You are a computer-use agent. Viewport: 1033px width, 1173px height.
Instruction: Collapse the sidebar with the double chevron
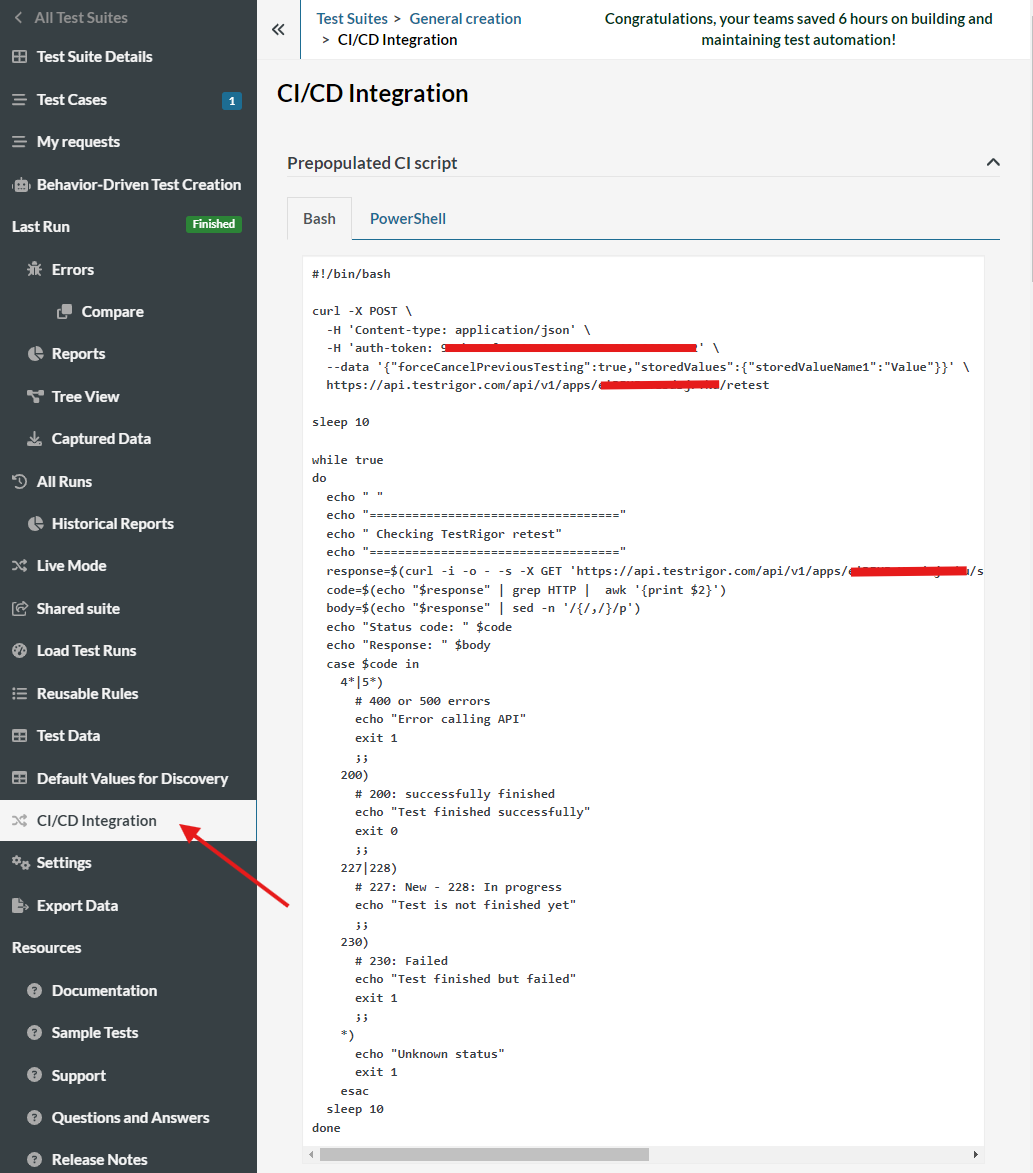[x=278, y=29]
